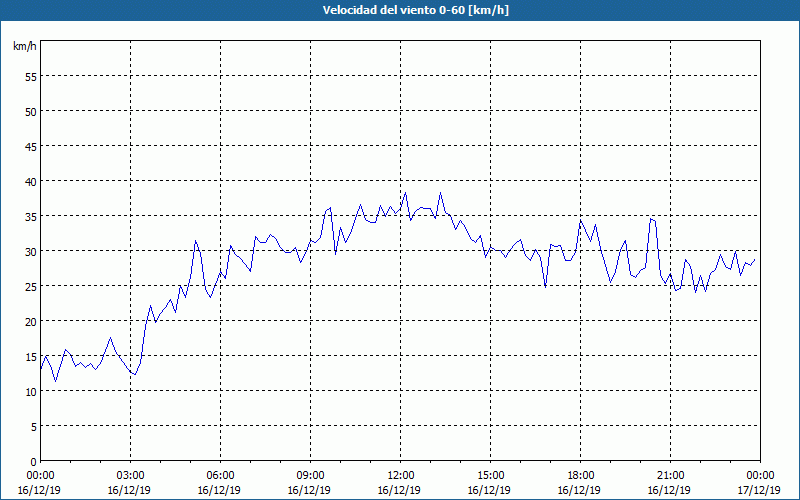Click the y-axis value 0
This screenshot has height=500, width=800.
[x=34, y=463]
